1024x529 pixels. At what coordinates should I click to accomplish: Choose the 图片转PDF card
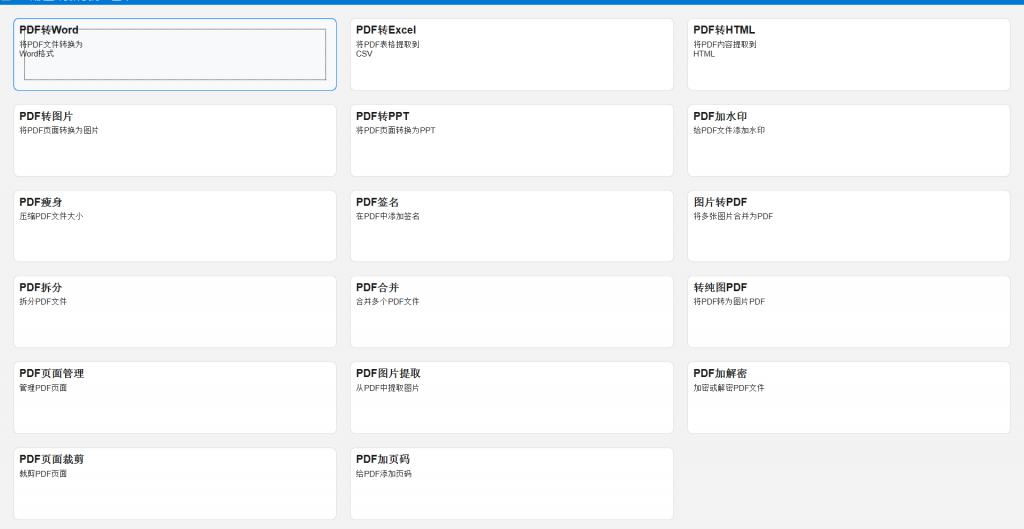(848, 226)
